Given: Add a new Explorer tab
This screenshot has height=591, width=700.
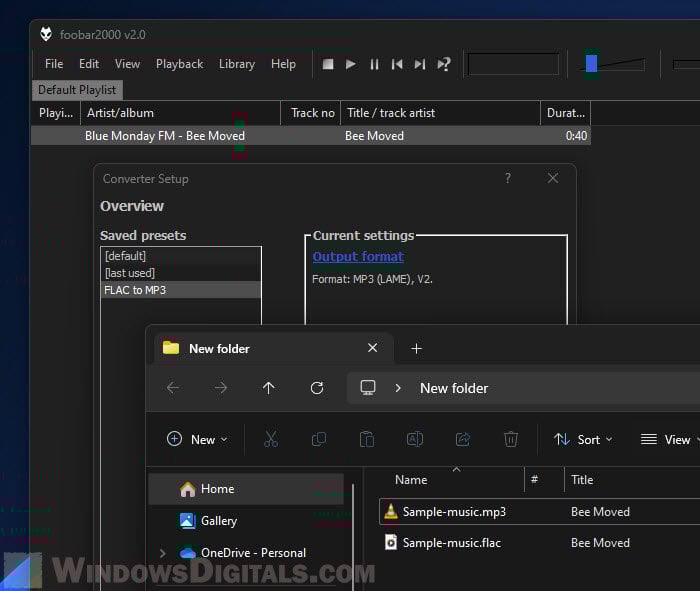Looking at the screenshot, I should point(416,349).
